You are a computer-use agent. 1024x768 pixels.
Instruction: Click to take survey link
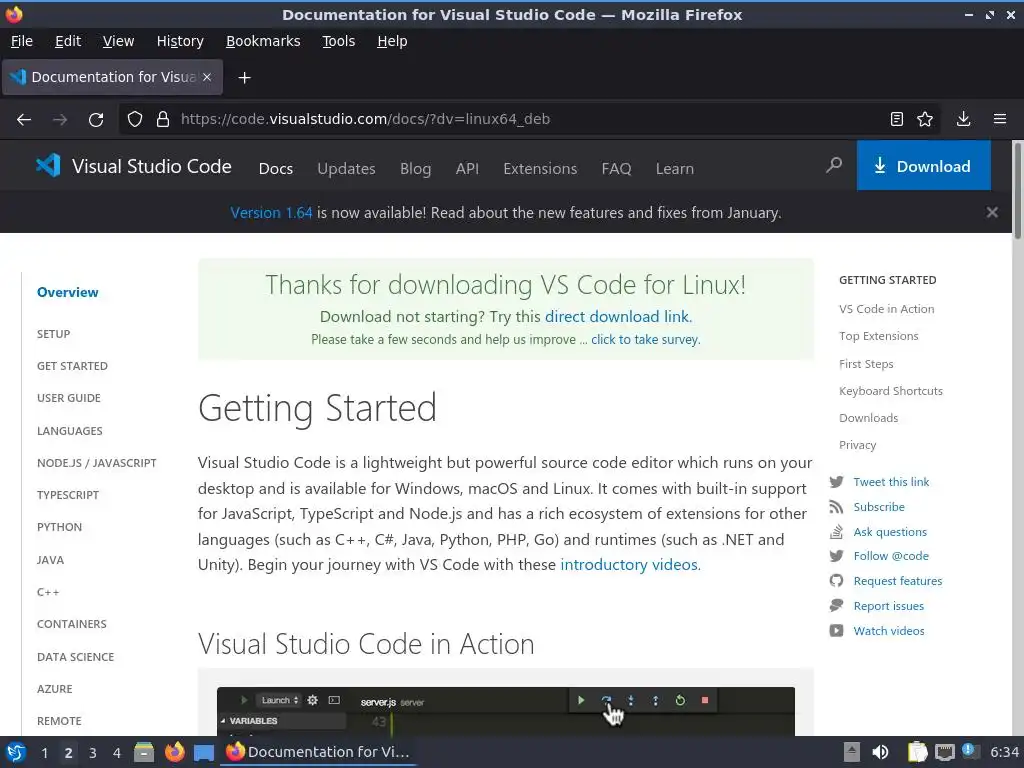645,340
